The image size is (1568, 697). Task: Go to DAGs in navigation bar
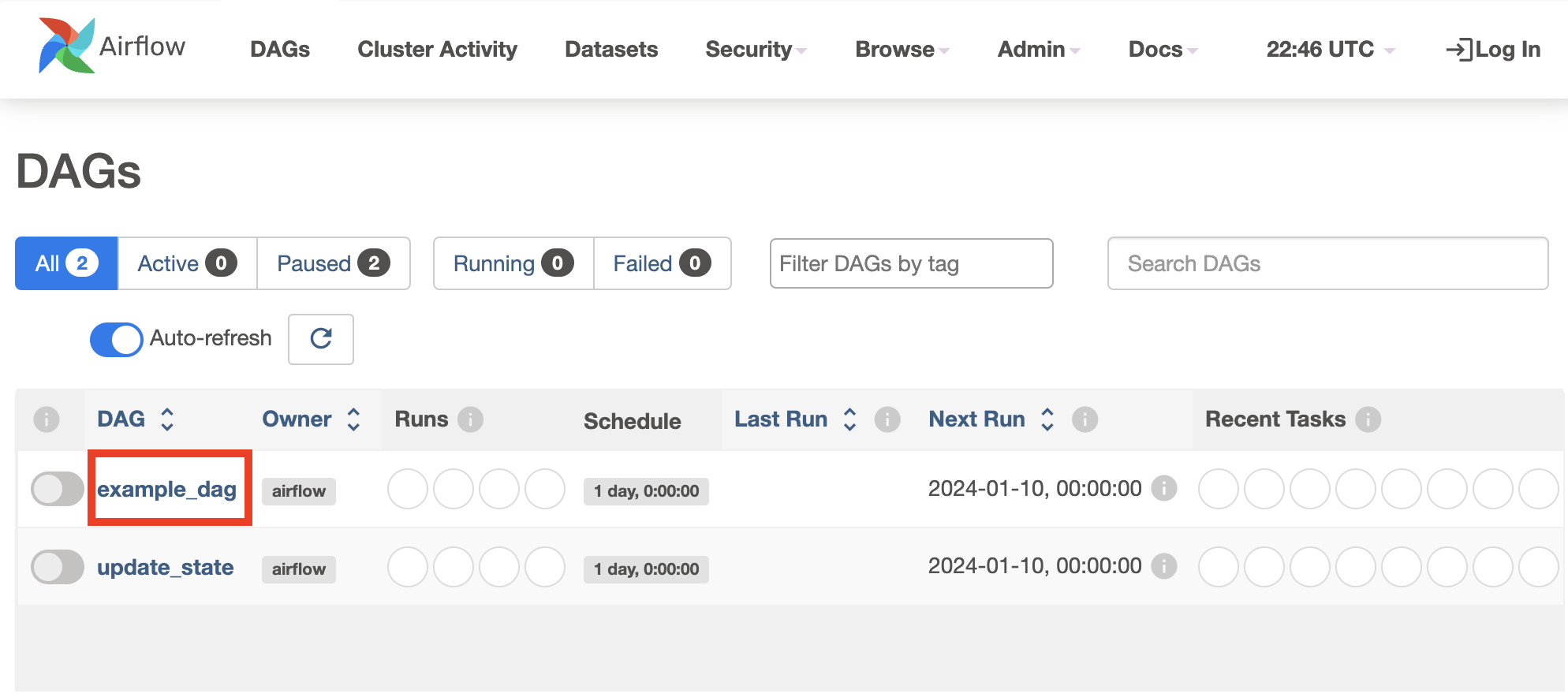tap(280, 50)
